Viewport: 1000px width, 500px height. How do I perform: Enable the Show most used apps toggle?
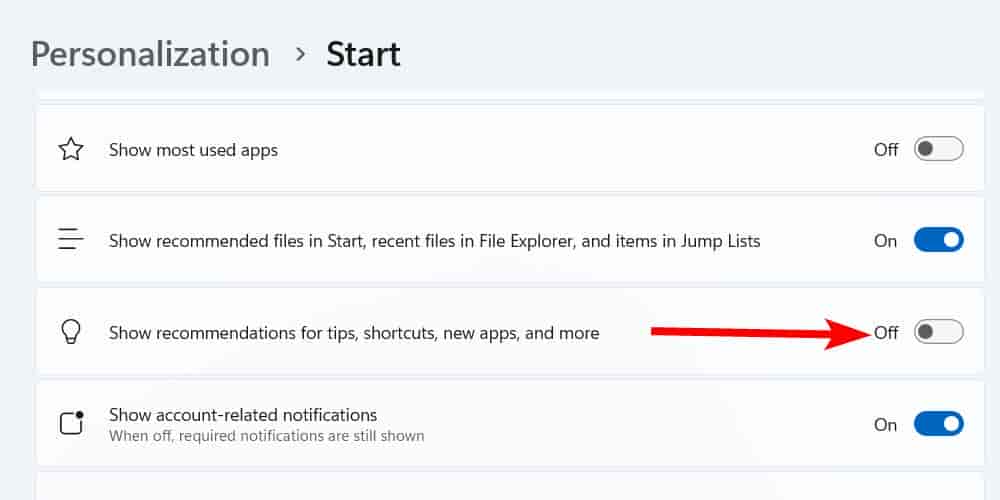(x=938, y=149)
